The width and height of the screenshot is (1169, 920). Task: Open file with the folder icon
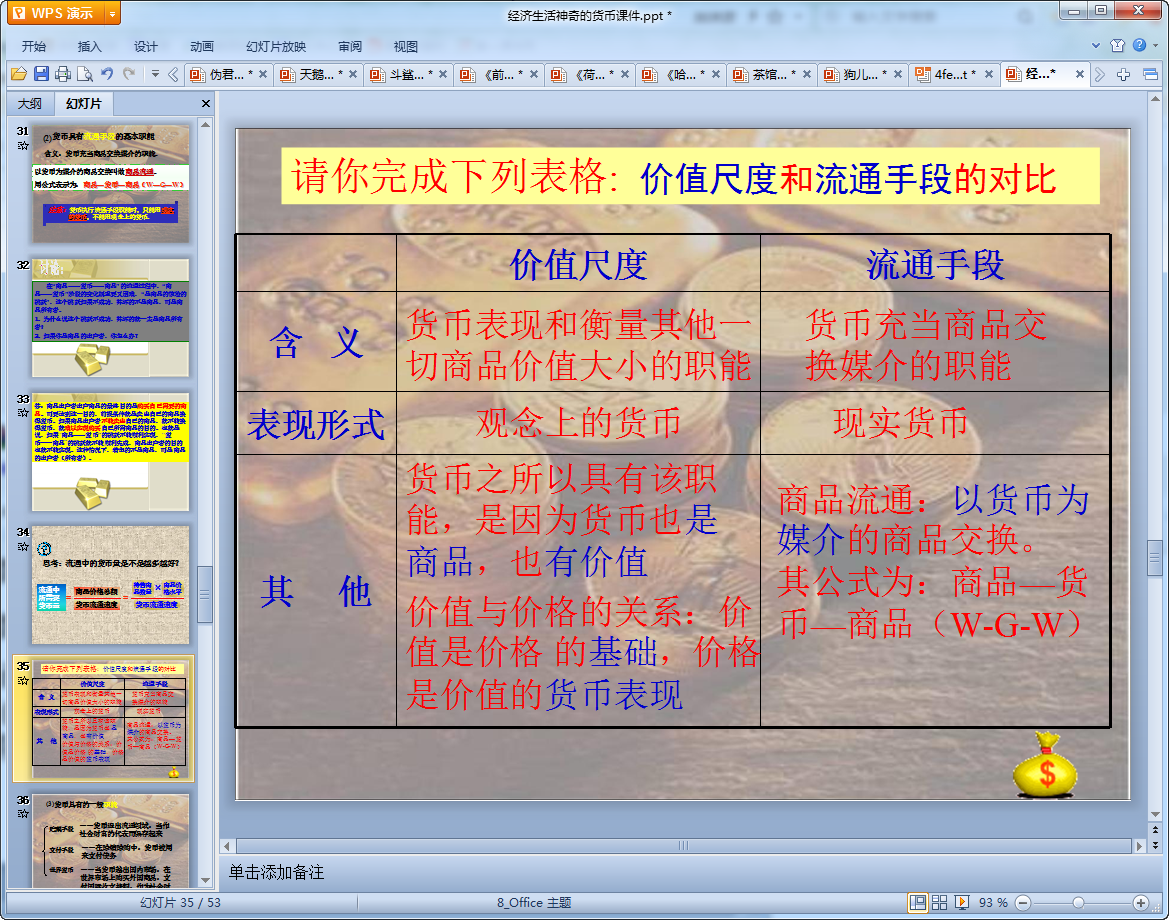click(x=19, y=74)
